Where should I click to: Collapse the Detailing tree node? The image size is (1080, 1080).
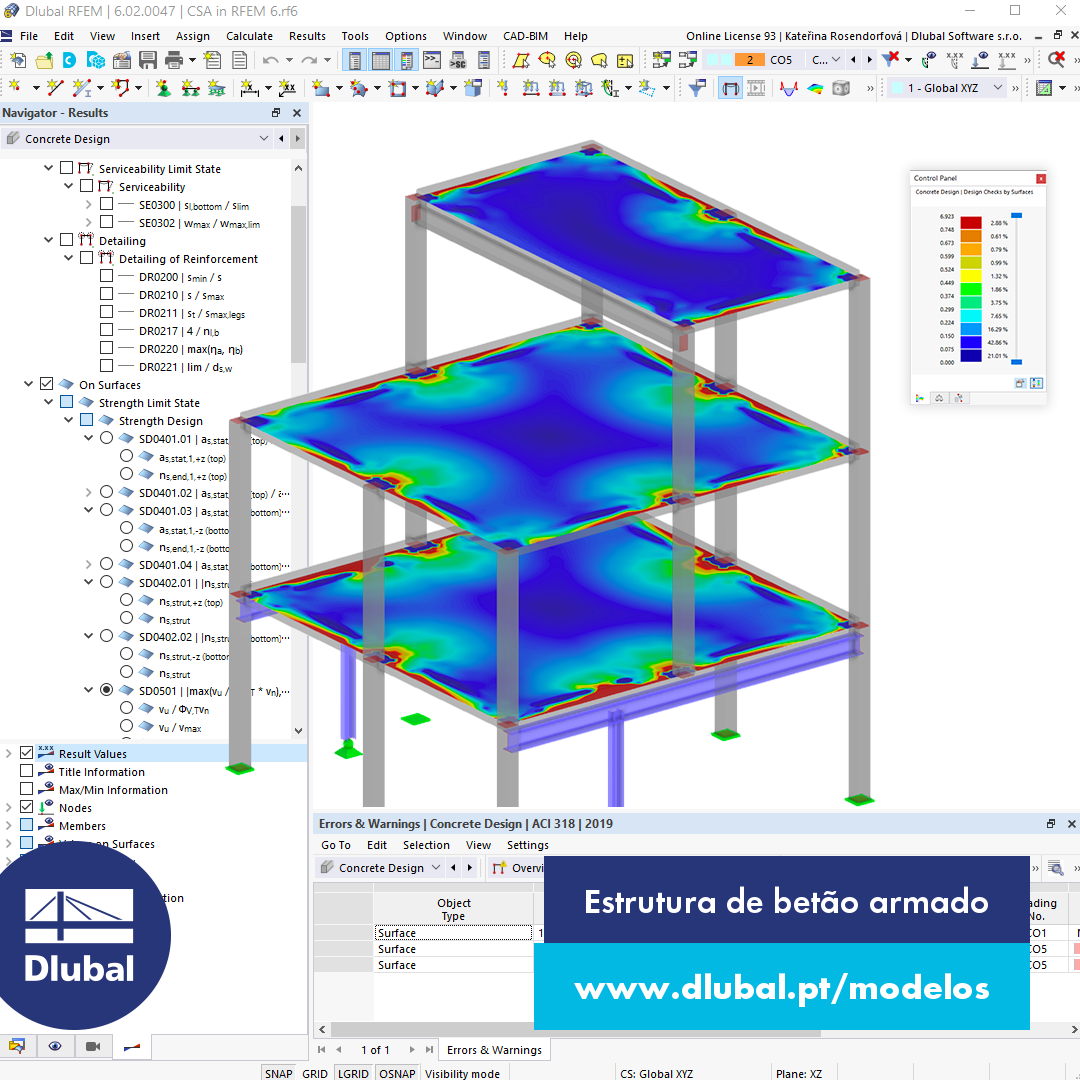tap(48, 240)
